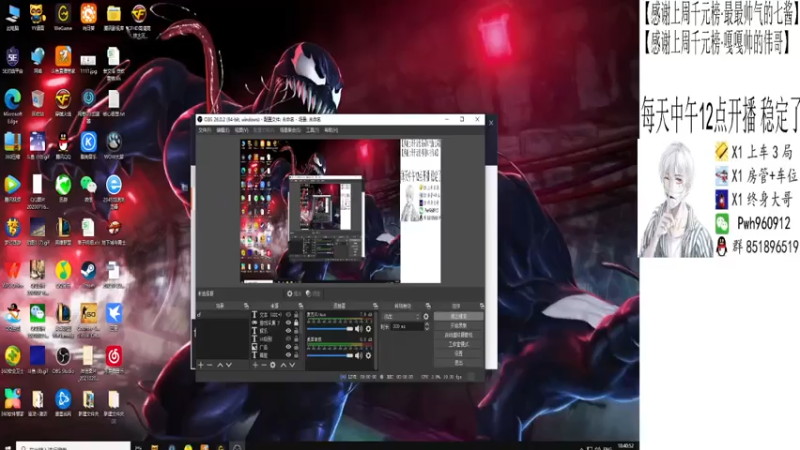Click the 滤镜 filters button above Sources

[x=313, y=293]
